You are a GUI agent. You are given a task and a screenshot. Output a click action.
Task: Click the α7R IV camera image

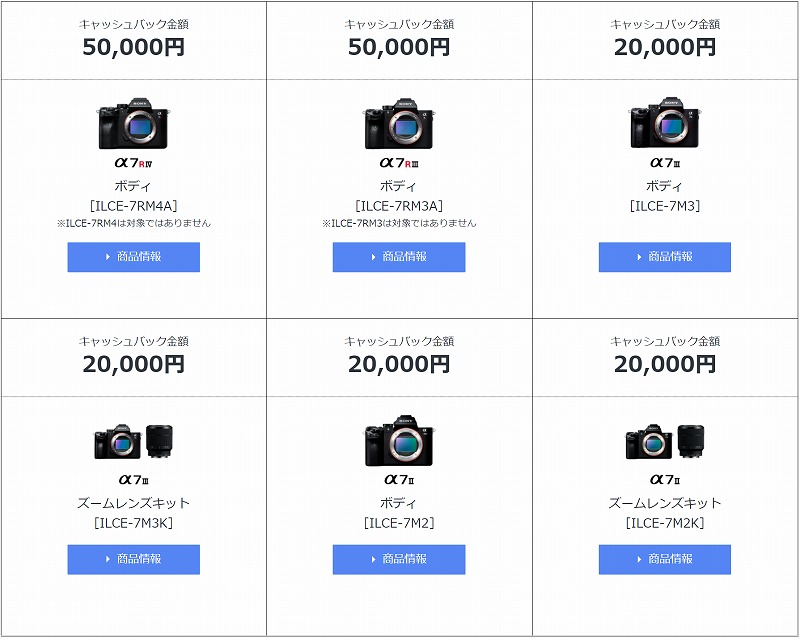coord(134,124)
